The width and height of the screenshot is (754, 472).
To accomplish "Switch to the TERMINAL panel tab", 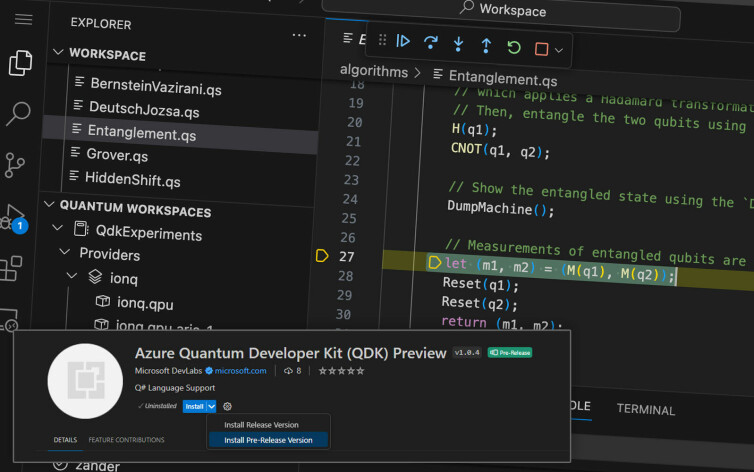I will point(646,409).
